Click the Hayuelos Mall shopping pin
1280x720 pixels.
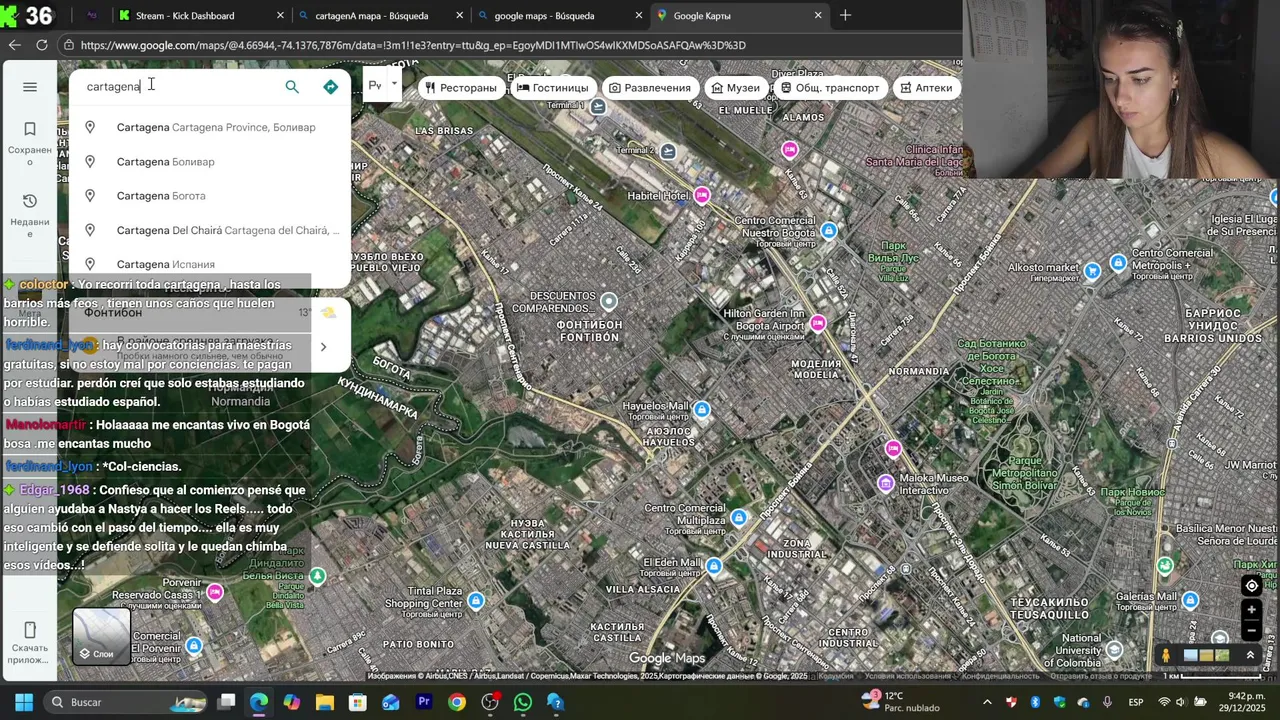(x=702, y=409)
